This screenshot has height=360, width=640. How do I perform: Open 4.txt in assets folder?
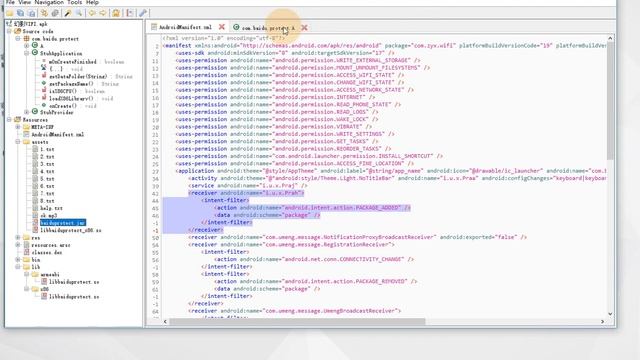coord(47,171)
